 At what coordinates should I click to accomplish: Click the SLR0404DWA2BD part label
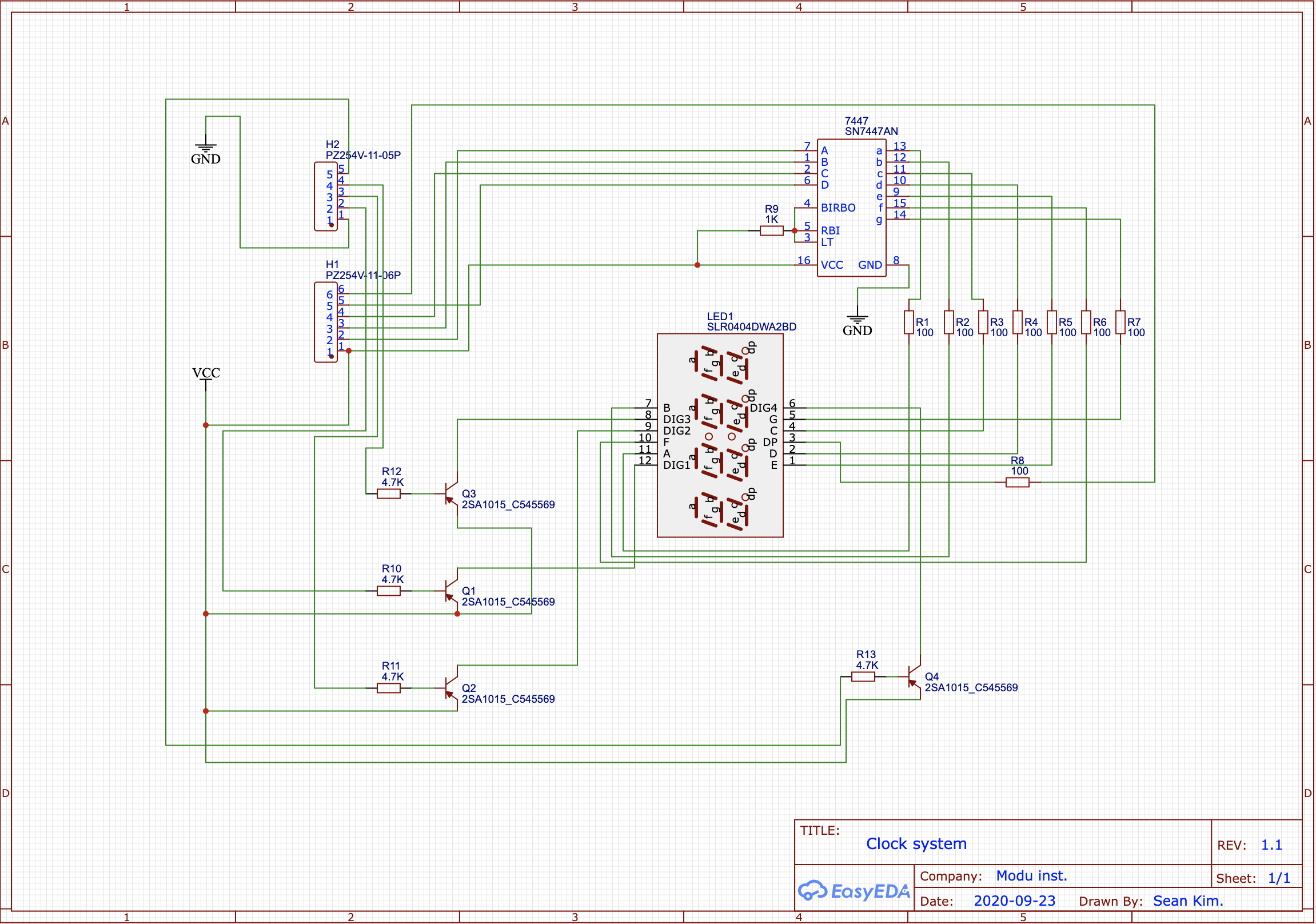751,327
